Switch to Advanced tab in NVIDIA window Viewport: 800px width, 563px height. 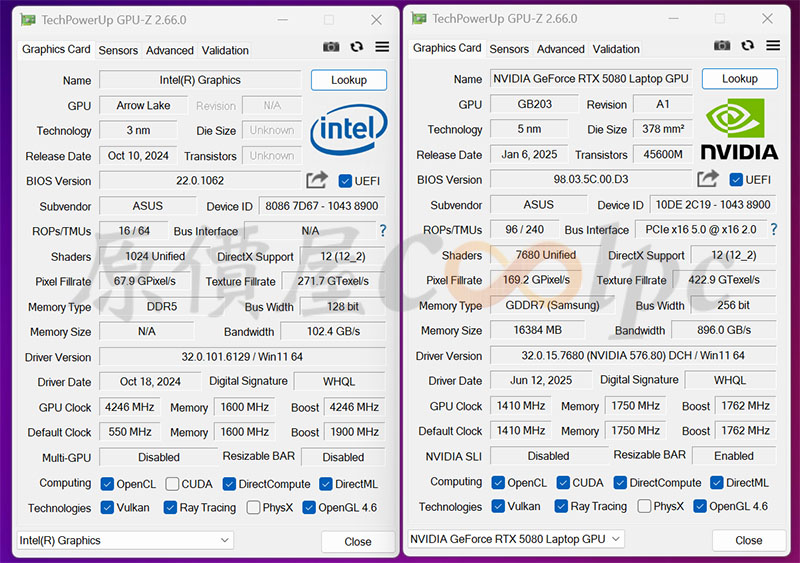click(x=560, y=49)
